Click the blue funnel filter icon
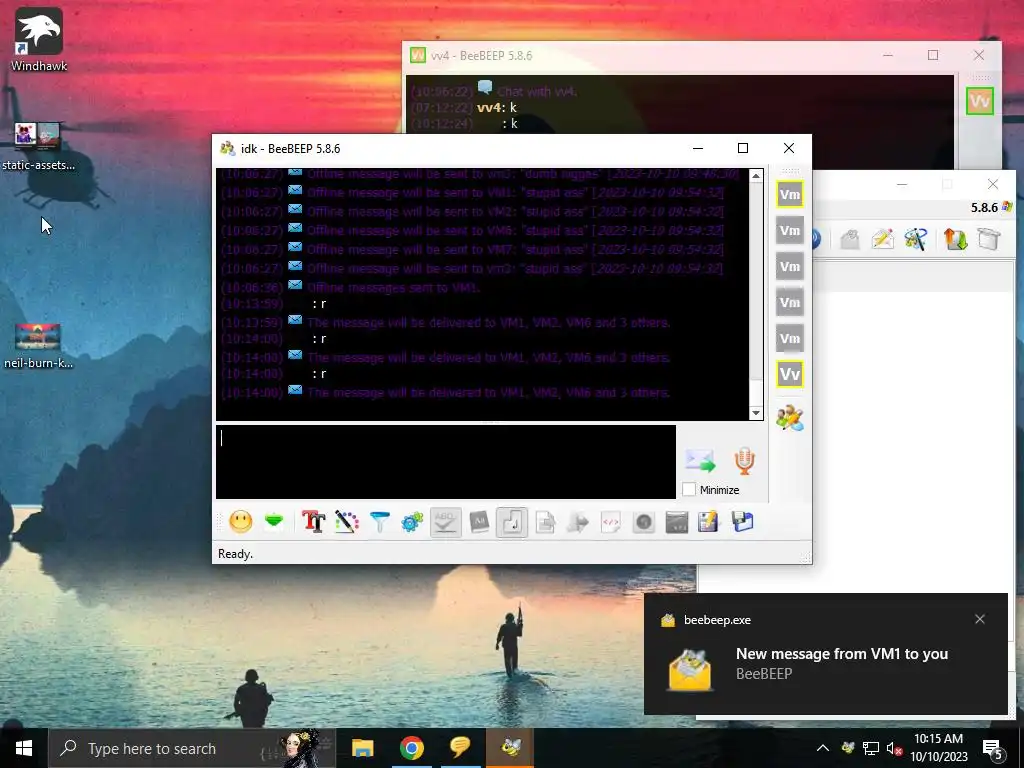Image resolution: width=1024 pixels, height=768 pixels. pyautogui.click(x=379, y=522)
